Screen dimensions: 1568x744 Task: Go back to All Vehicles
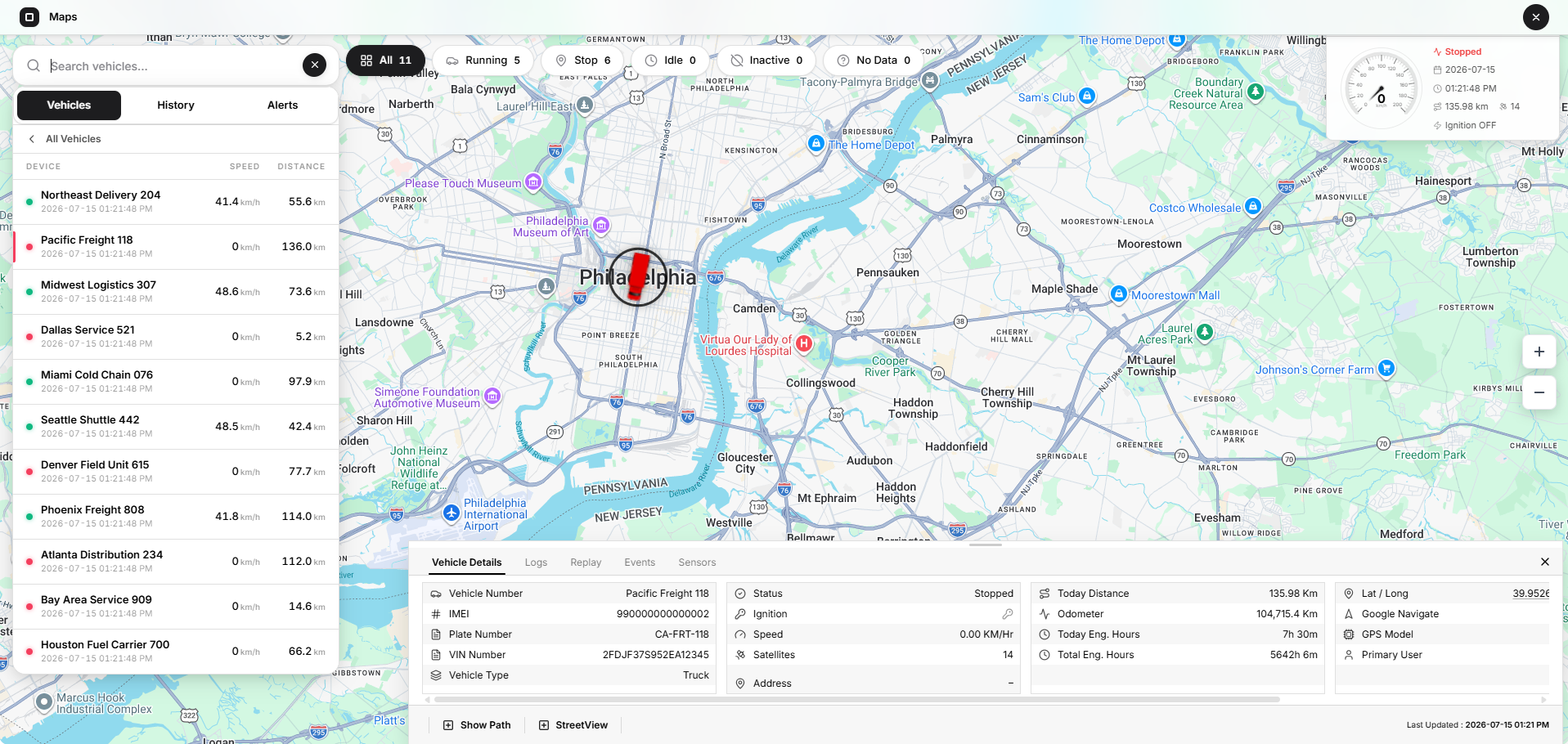(x=65, y=139)
